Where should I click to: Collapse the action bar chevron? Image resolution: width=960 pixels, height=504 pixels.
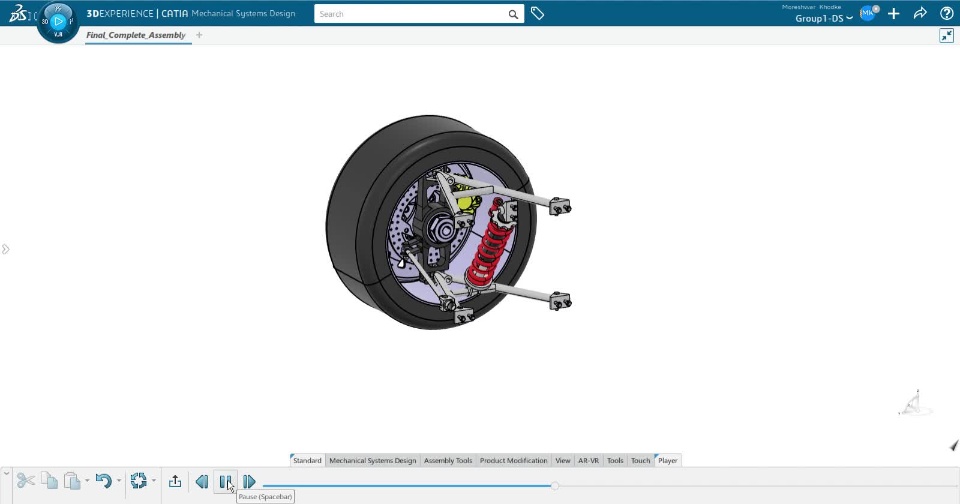[x=6, y=473]
